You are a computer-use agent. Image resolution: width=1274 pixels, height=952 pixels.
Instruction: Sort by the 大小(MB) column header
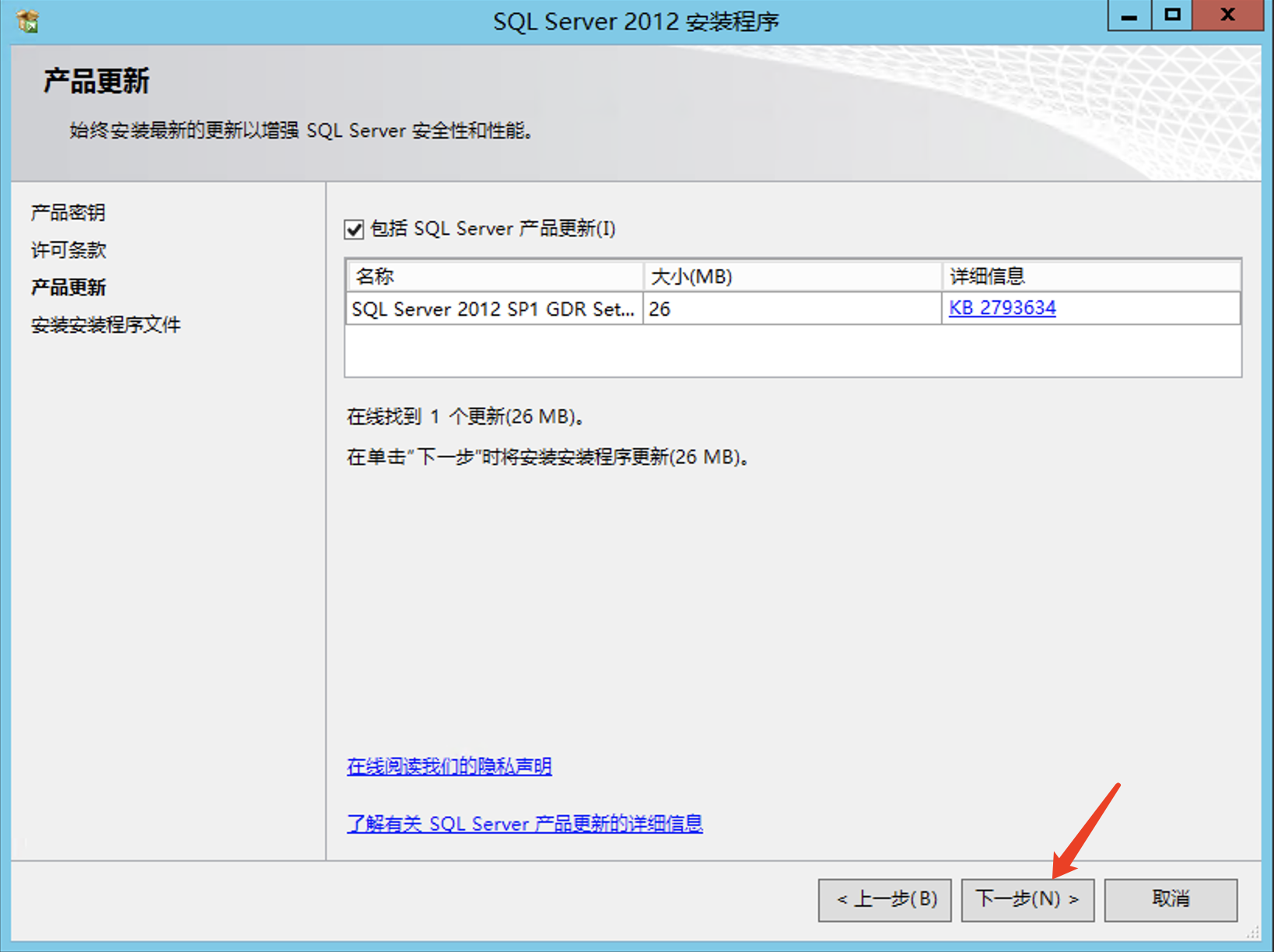tap(792, 276)
